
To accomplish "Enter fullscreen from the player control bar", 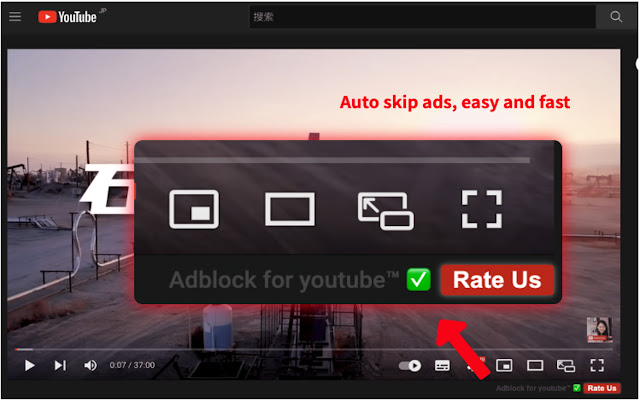I will (x=597, y=365).
